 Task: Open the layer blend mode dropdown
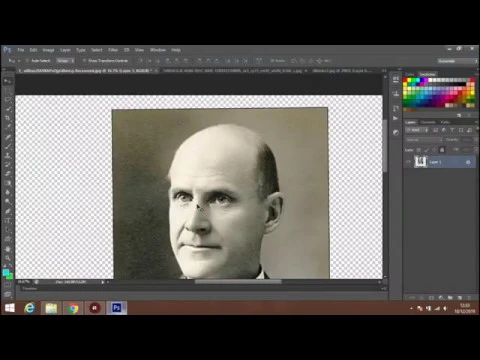click(424, 140)
